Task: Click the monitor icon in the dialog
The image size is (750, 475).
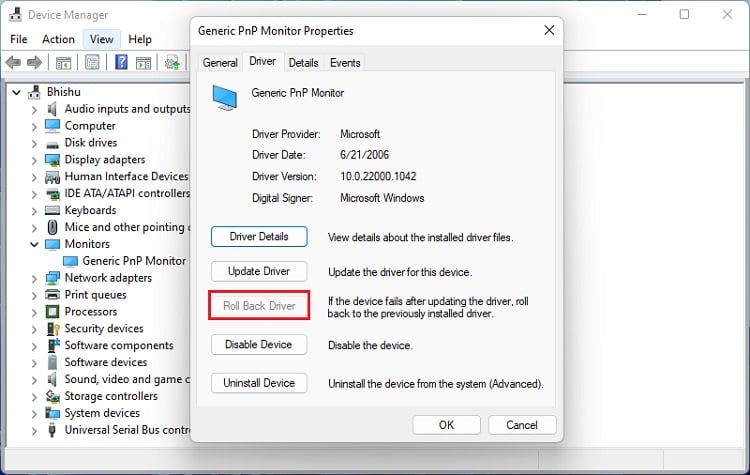Action: pos(225,98)
